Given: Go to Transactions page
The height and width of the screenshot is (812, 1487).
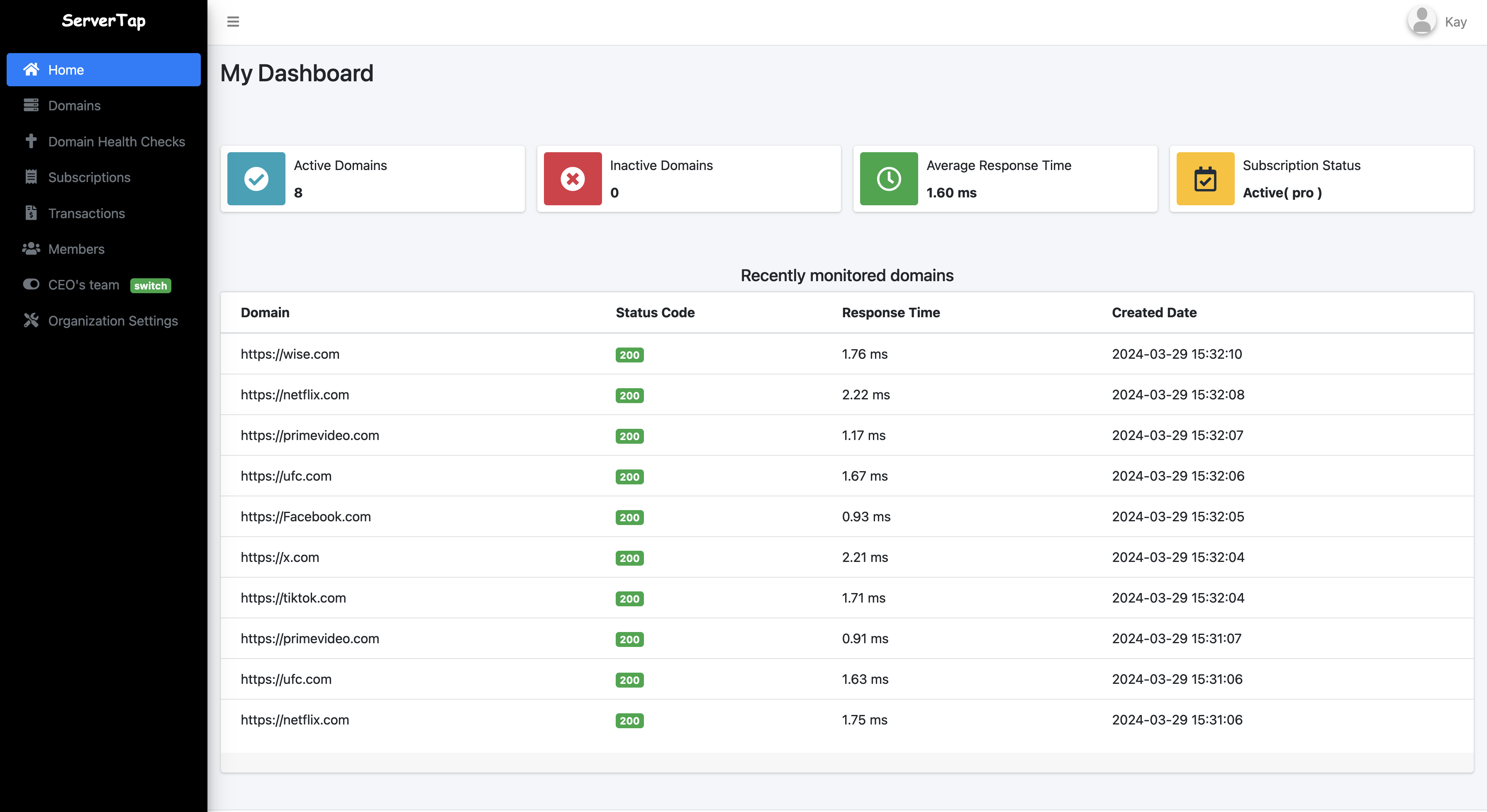Looking at the screenshot, I should [x=103, y=213].
